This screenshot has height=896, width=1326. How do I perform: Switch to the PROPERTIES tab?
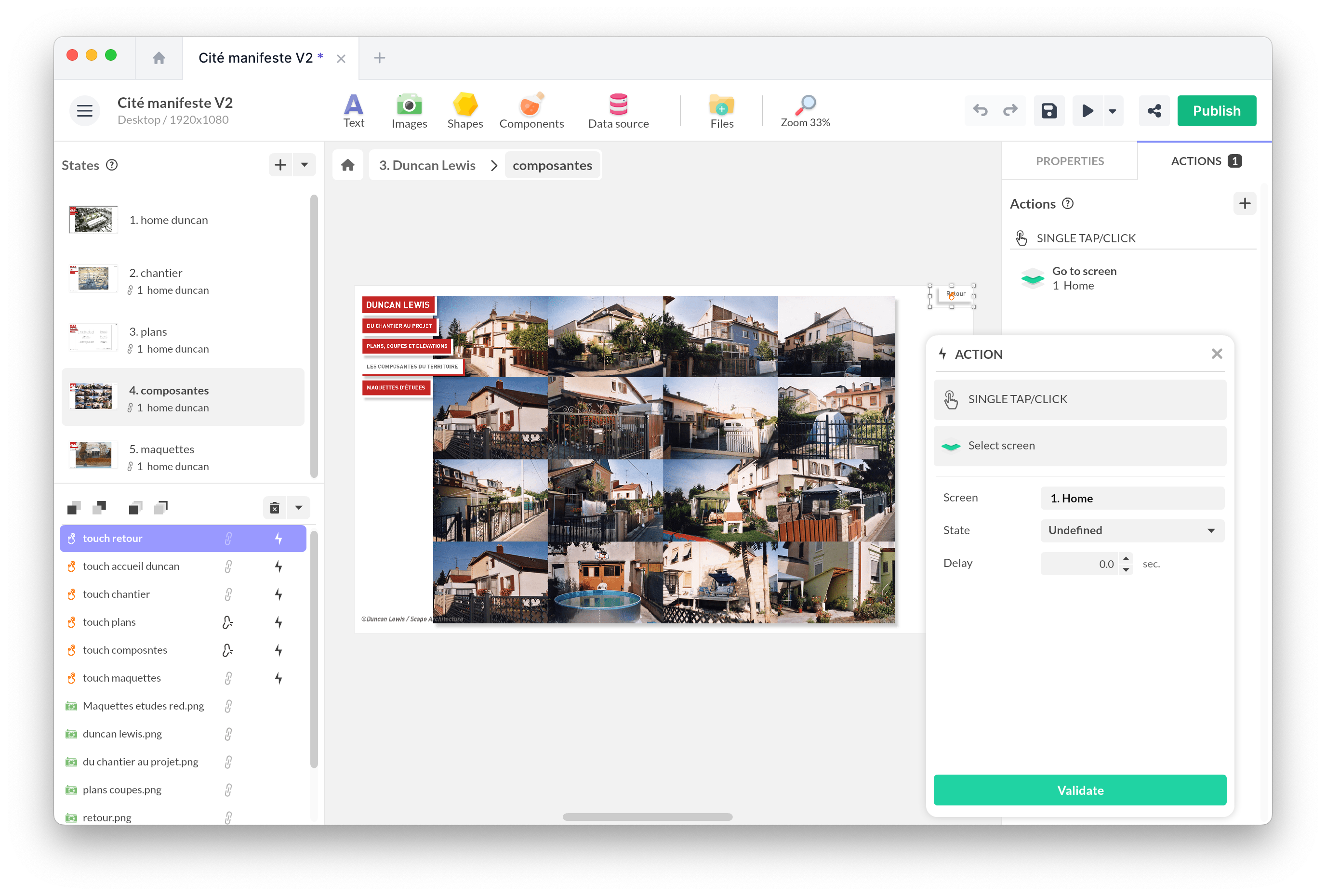tap(1070, 160)
